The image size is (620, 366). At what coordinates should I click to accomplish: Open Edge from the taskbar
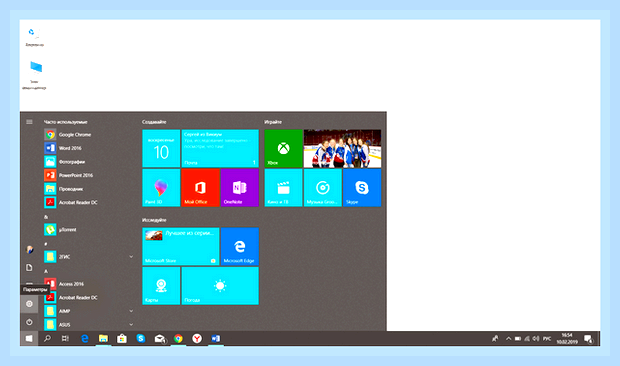[85, 339]
